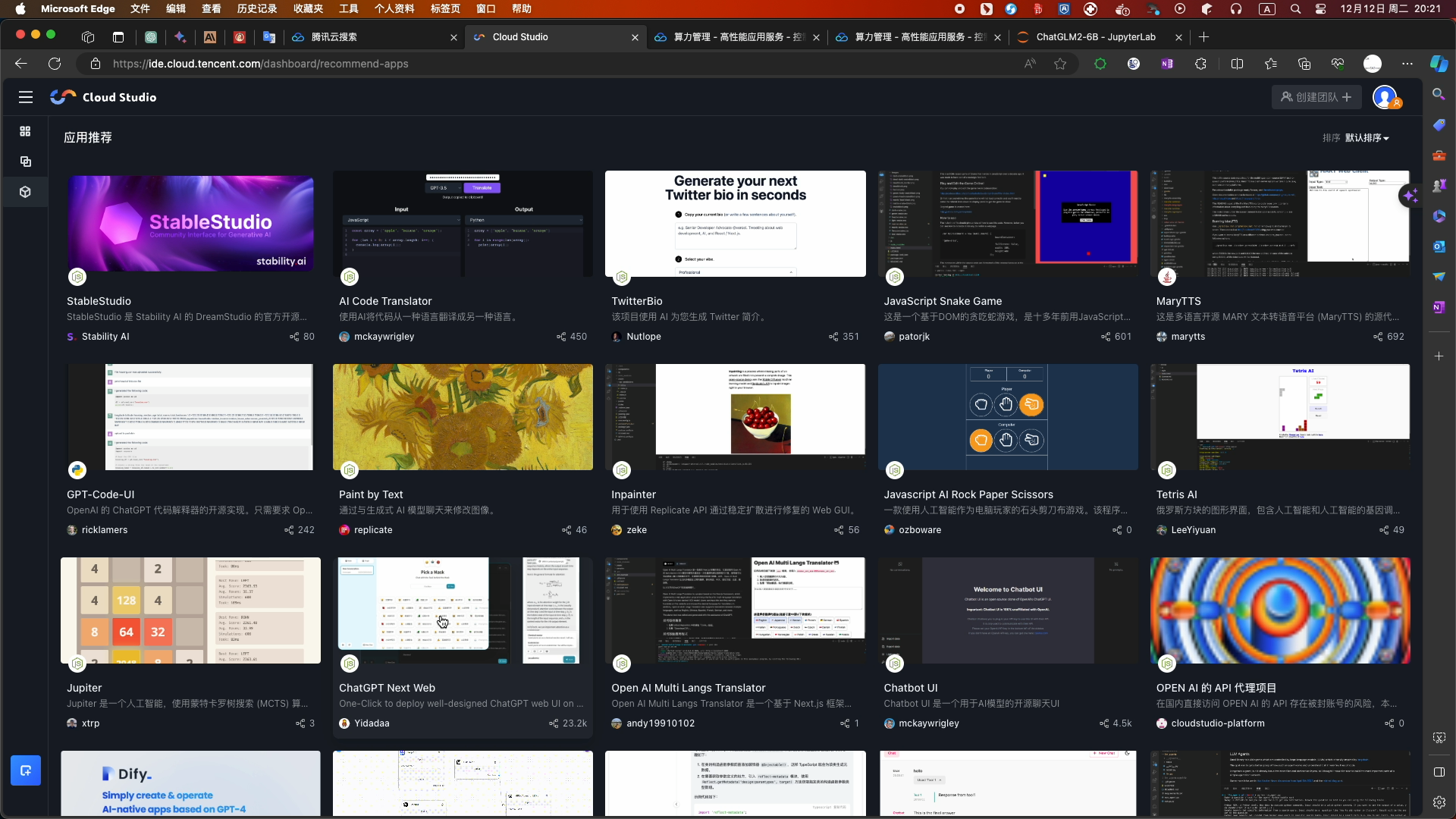Image resolution: width=1456 pixels, height=819 pixels.
Task: Open the cube app-recommend sidebar icon
Action: coord(25,192)
